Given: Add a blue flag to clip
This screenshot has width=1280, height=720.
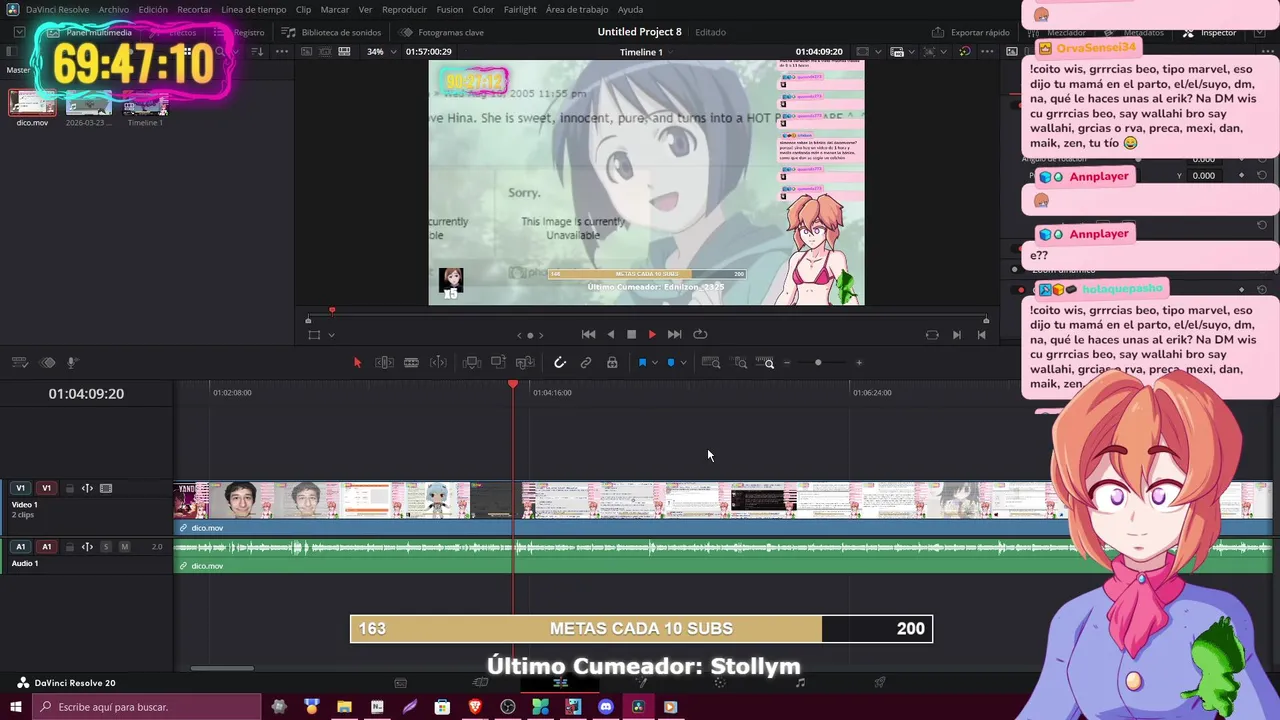Looking at the screenshot, I should [642, 363].
